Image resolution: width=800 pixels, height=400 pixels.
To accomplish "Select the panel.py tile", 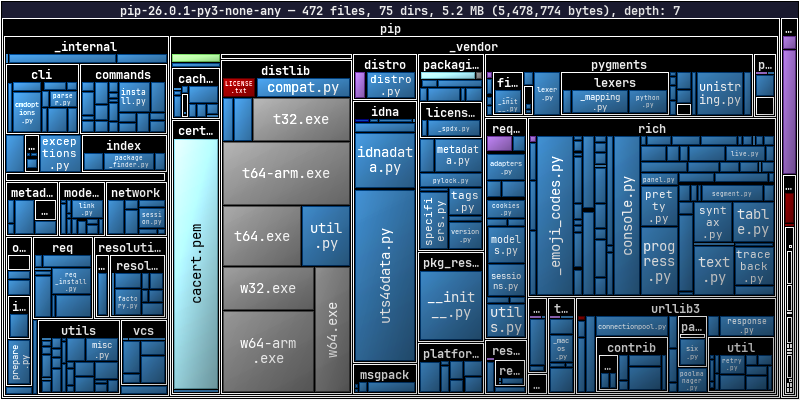I will (659, 180).
